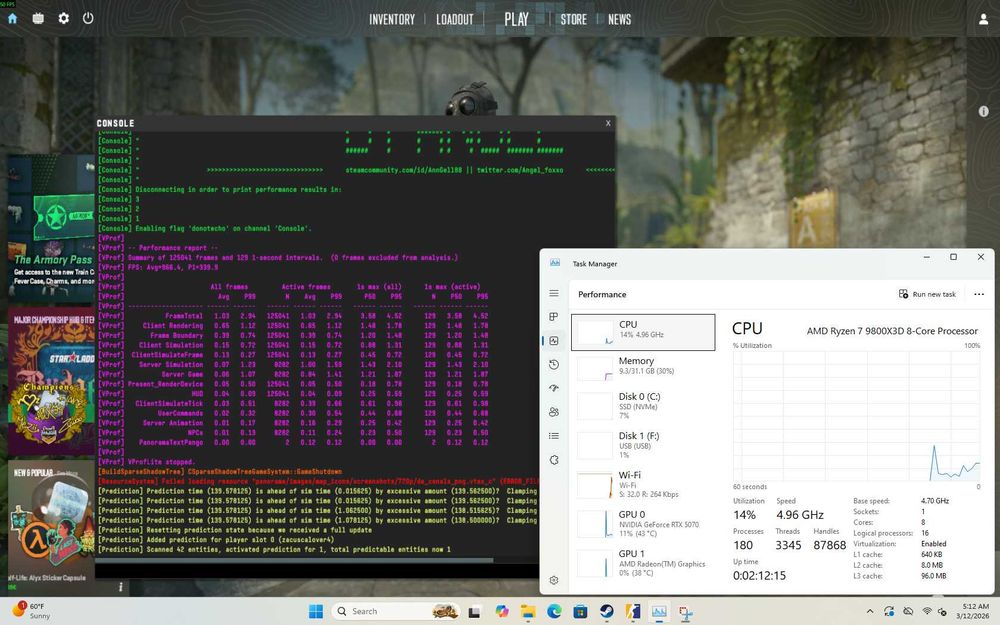Show hidden system tray icons chevron
The height and width of the screenshot is (625, 1000).
pos(869,612)
